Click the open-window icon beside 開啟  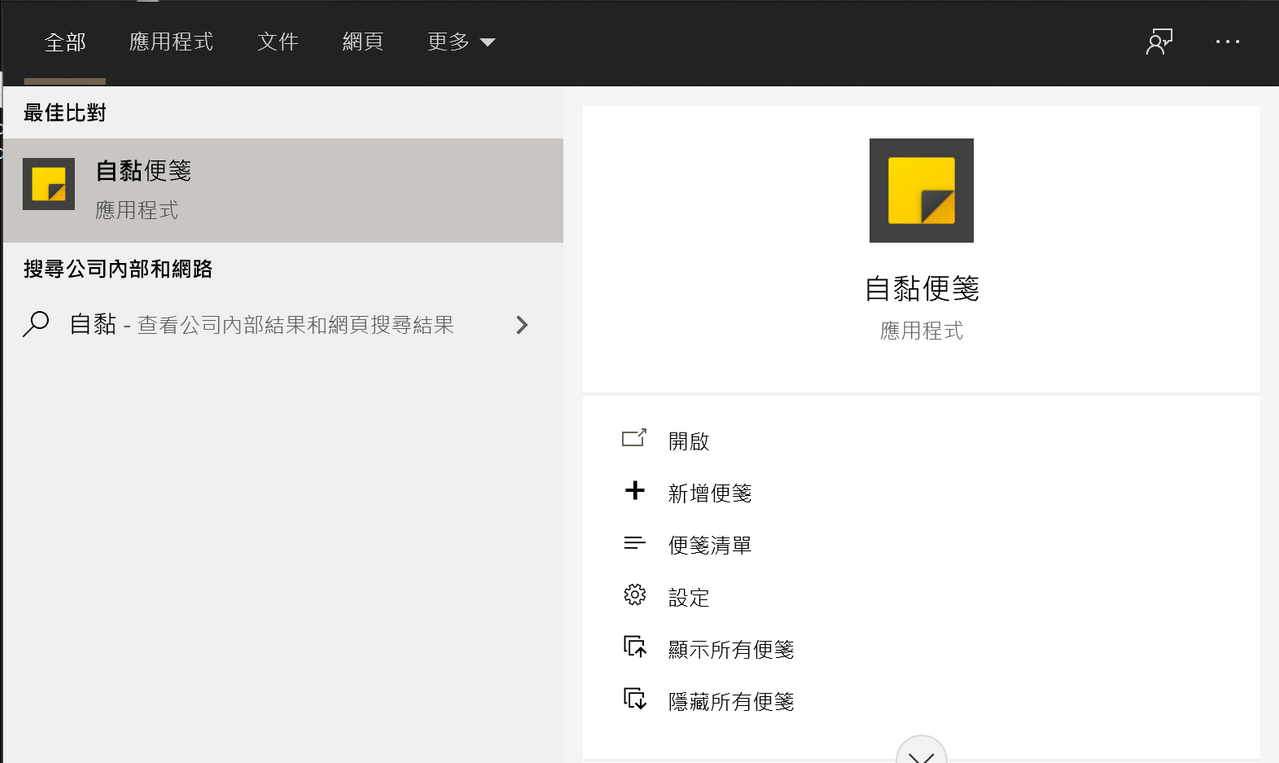pyautogui.click(x=634, y=439)
